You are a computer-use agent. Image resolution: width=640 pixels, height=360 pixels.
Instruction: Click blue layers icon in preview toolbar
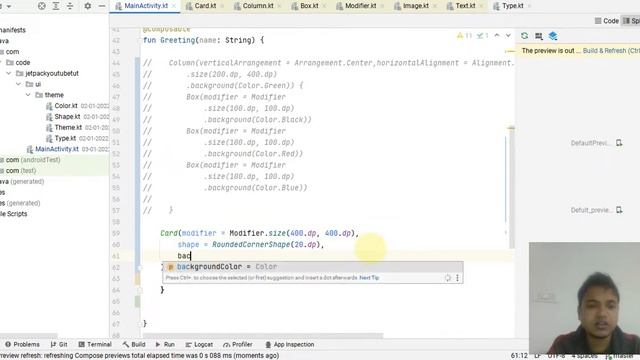click(x=553, y=36)
